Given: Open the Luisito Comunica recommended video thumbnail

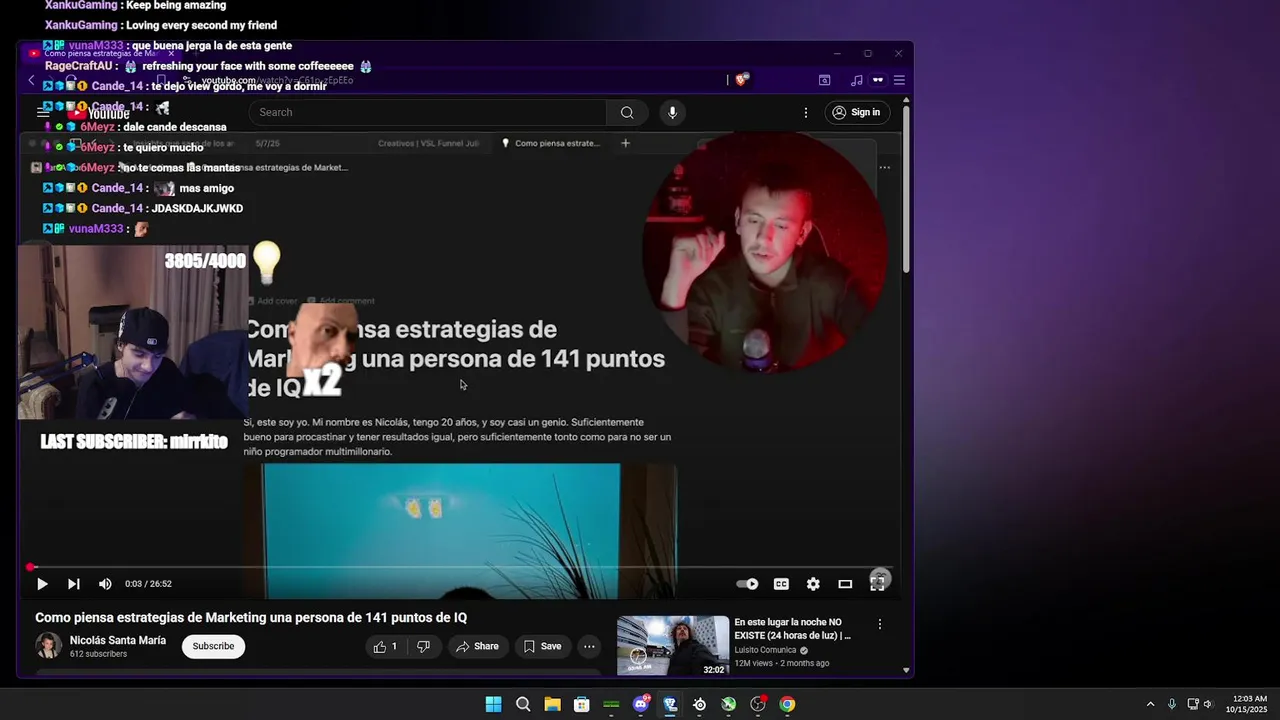Looking at the screenshot, I should tap(672, 645).
